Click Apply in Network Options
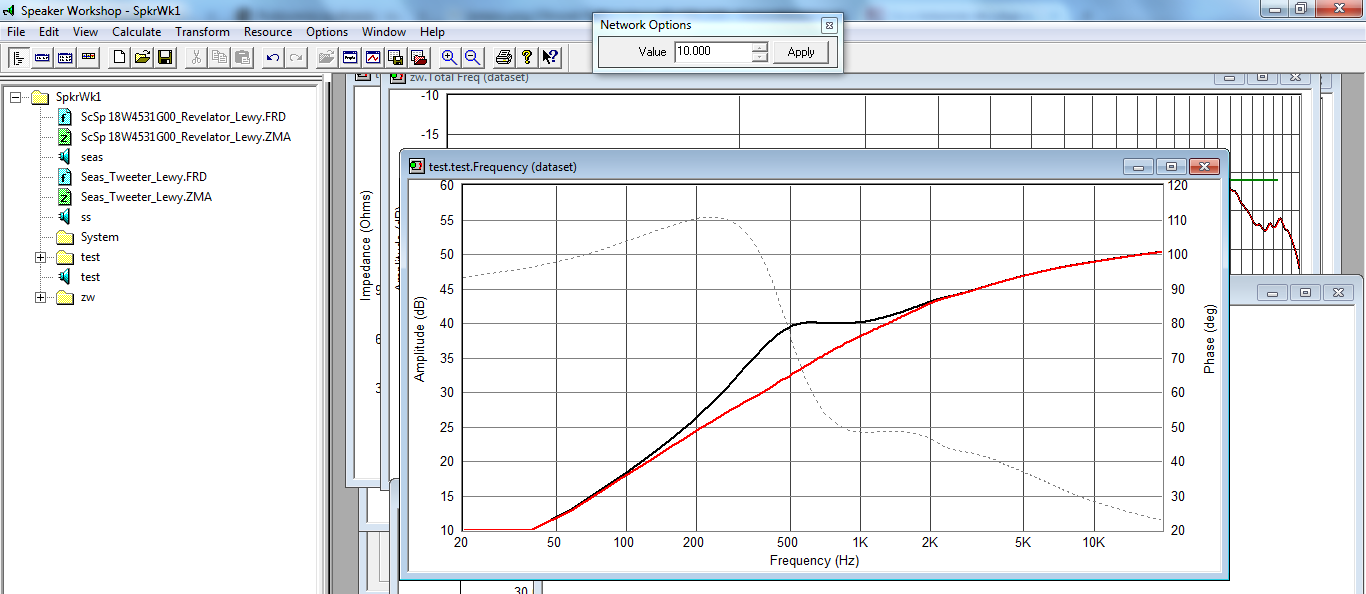 click(801, 52)
